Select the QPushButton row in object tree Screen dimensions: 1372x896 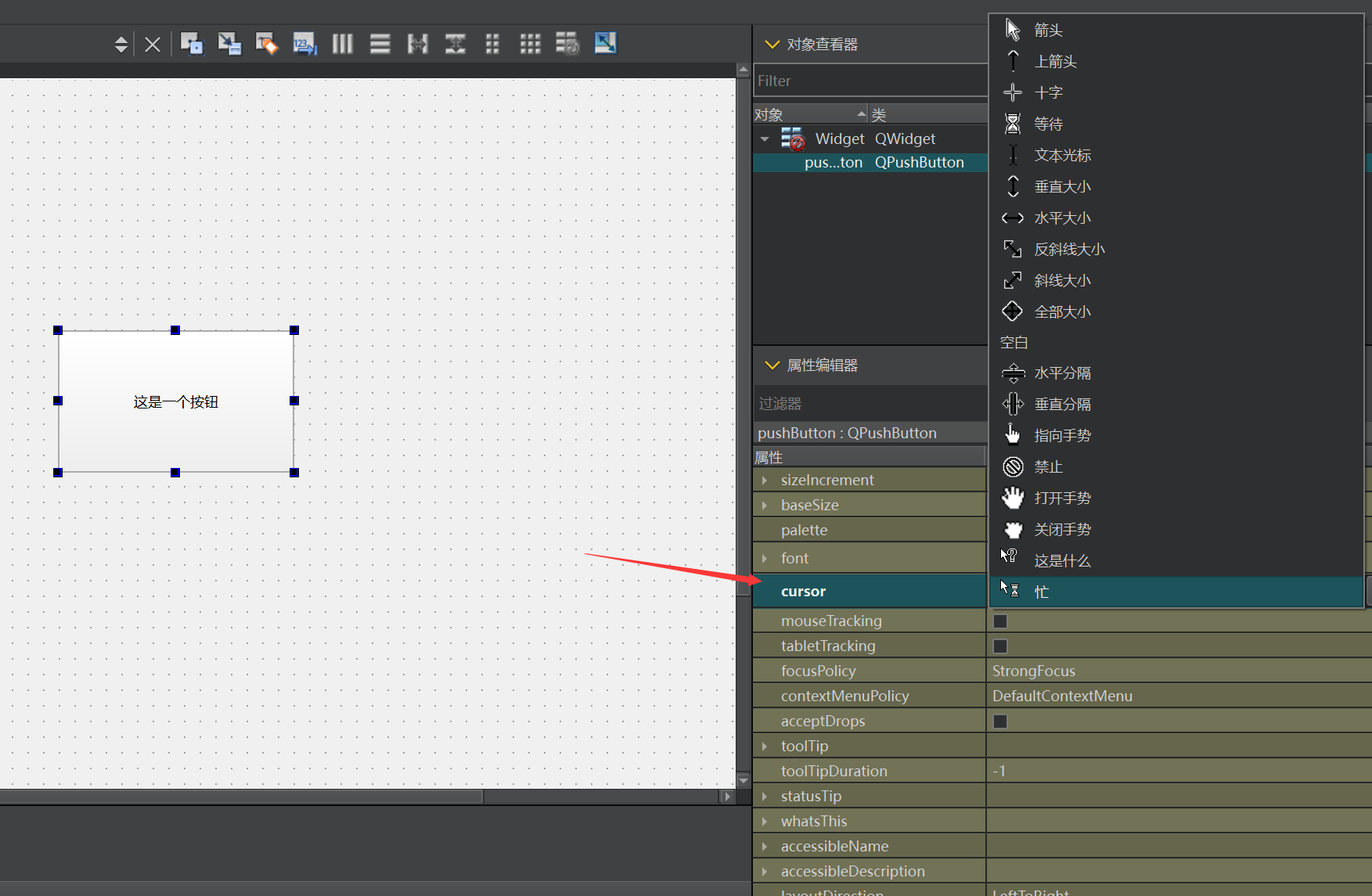tap(870, 163)
